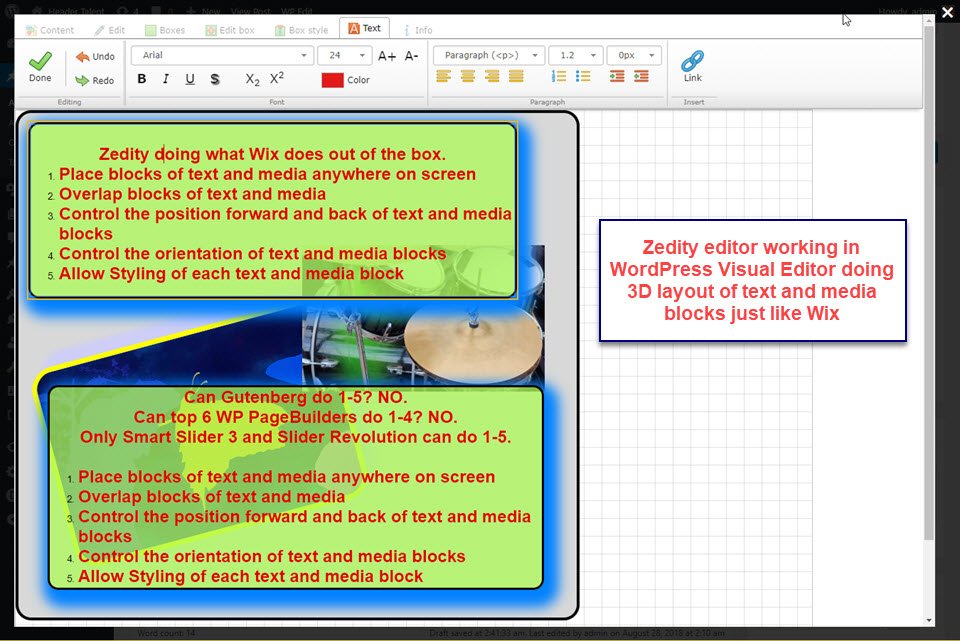Switch to the Content tab
The height and width of the screenshot is (641, 960).
(x=50, y=30)
